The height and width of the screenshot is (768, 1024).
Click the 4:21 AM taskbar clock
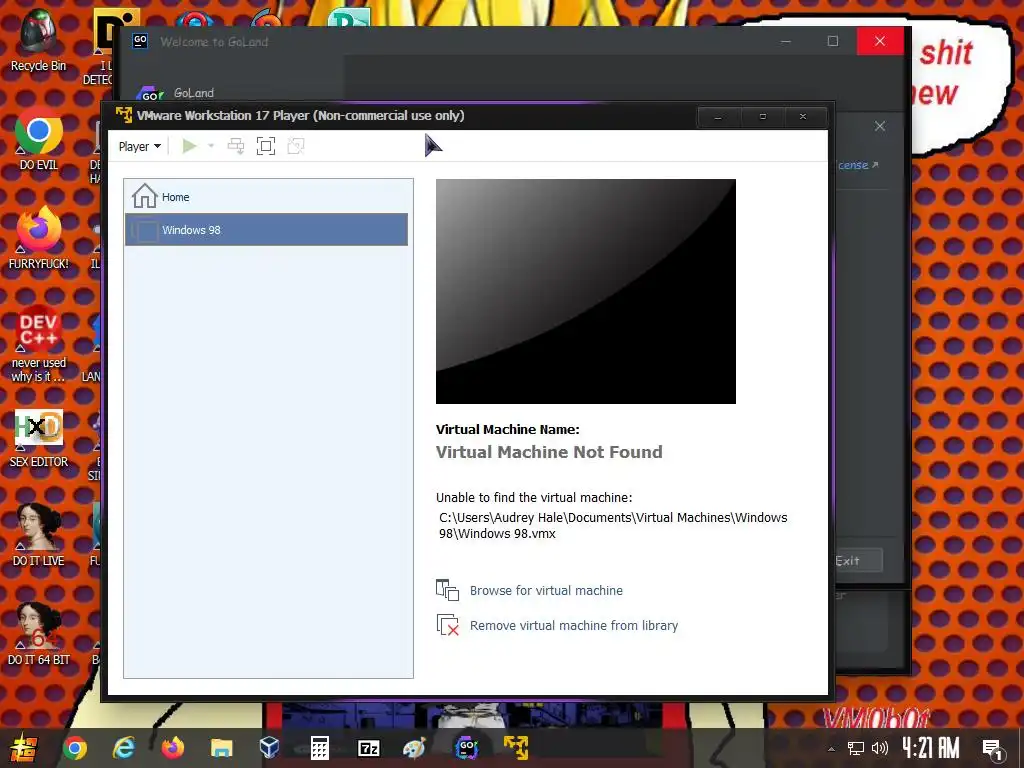pyautogui.click(x=931, y=748)
